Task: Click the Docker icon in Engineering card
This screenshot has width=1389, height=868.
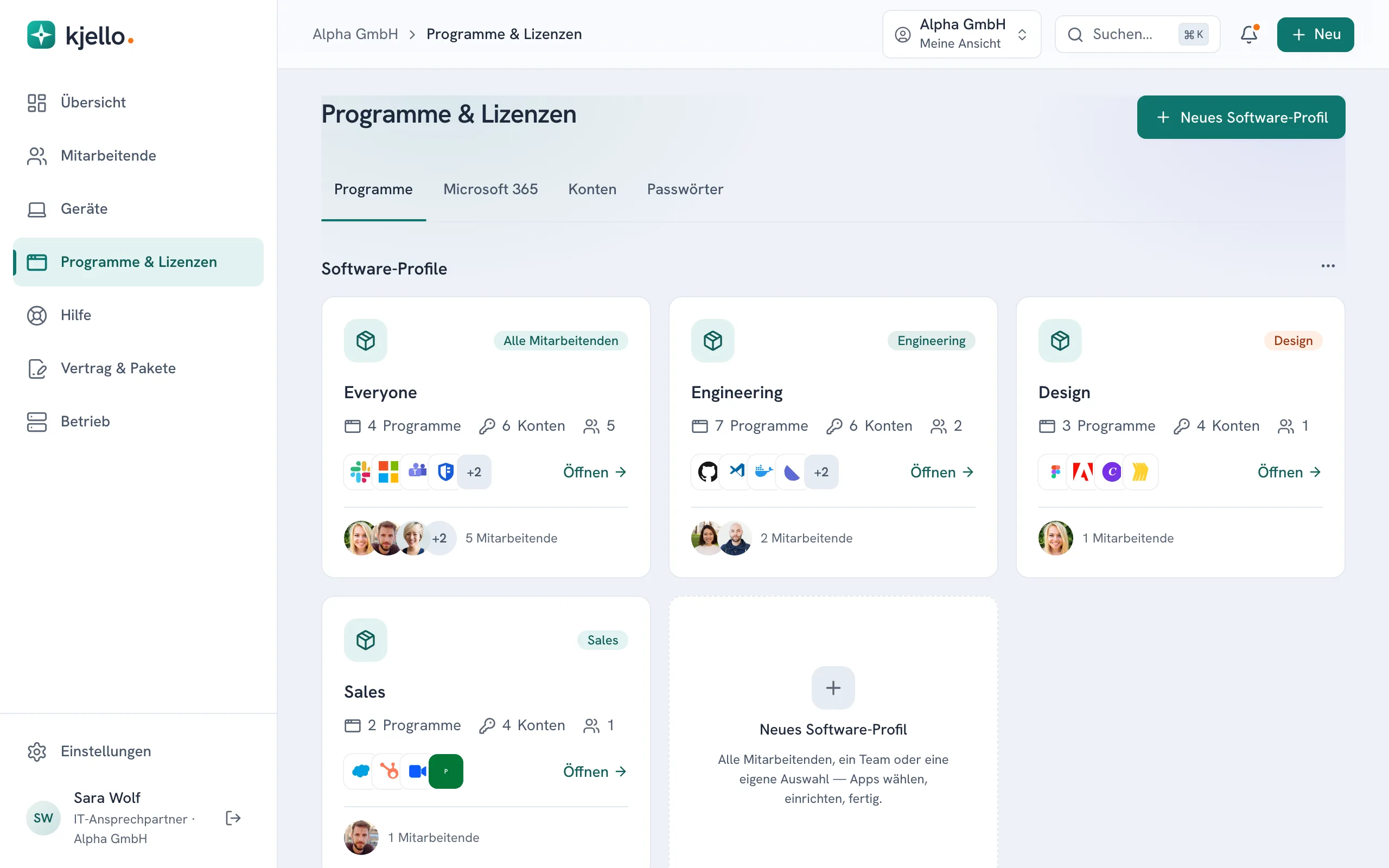Action: tap(764, 472)
